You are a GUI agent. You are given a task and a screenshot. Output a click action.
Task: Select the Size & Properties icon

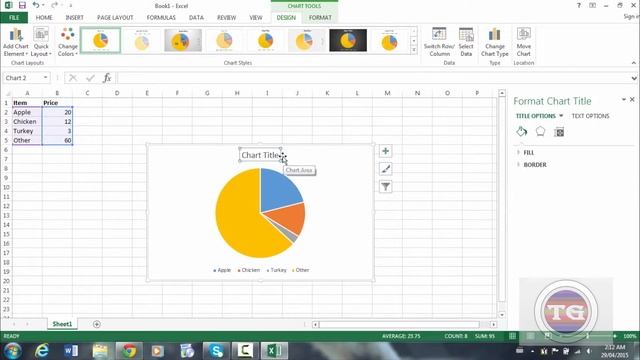[559, 131]
